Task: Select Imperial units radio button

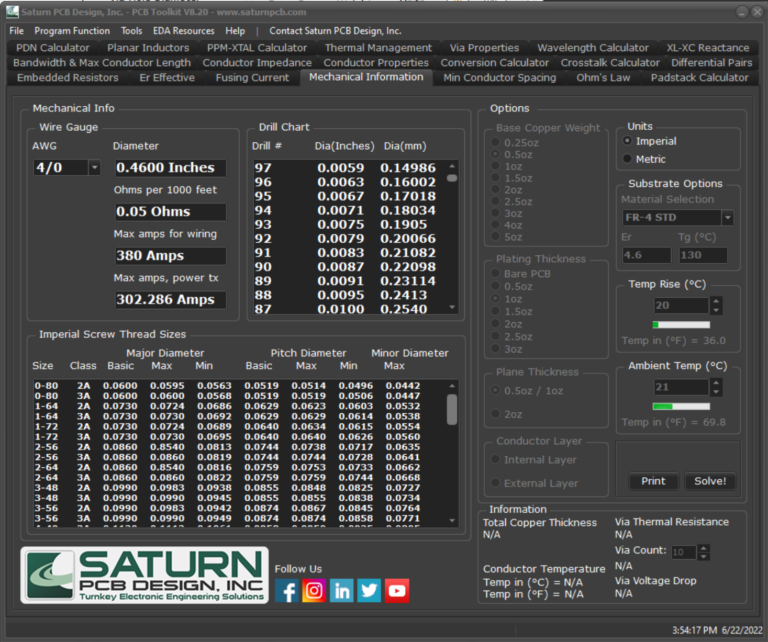Action: pos(628,141)
